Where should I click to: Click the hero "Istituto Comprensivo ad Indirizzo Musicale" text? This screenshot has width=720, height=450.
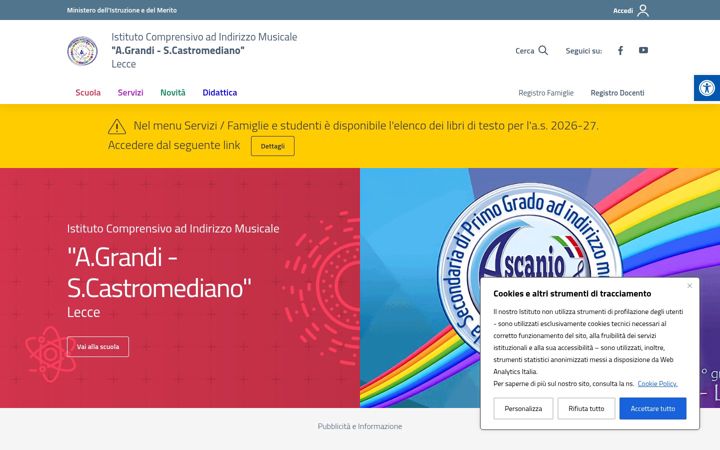point(173,228)
